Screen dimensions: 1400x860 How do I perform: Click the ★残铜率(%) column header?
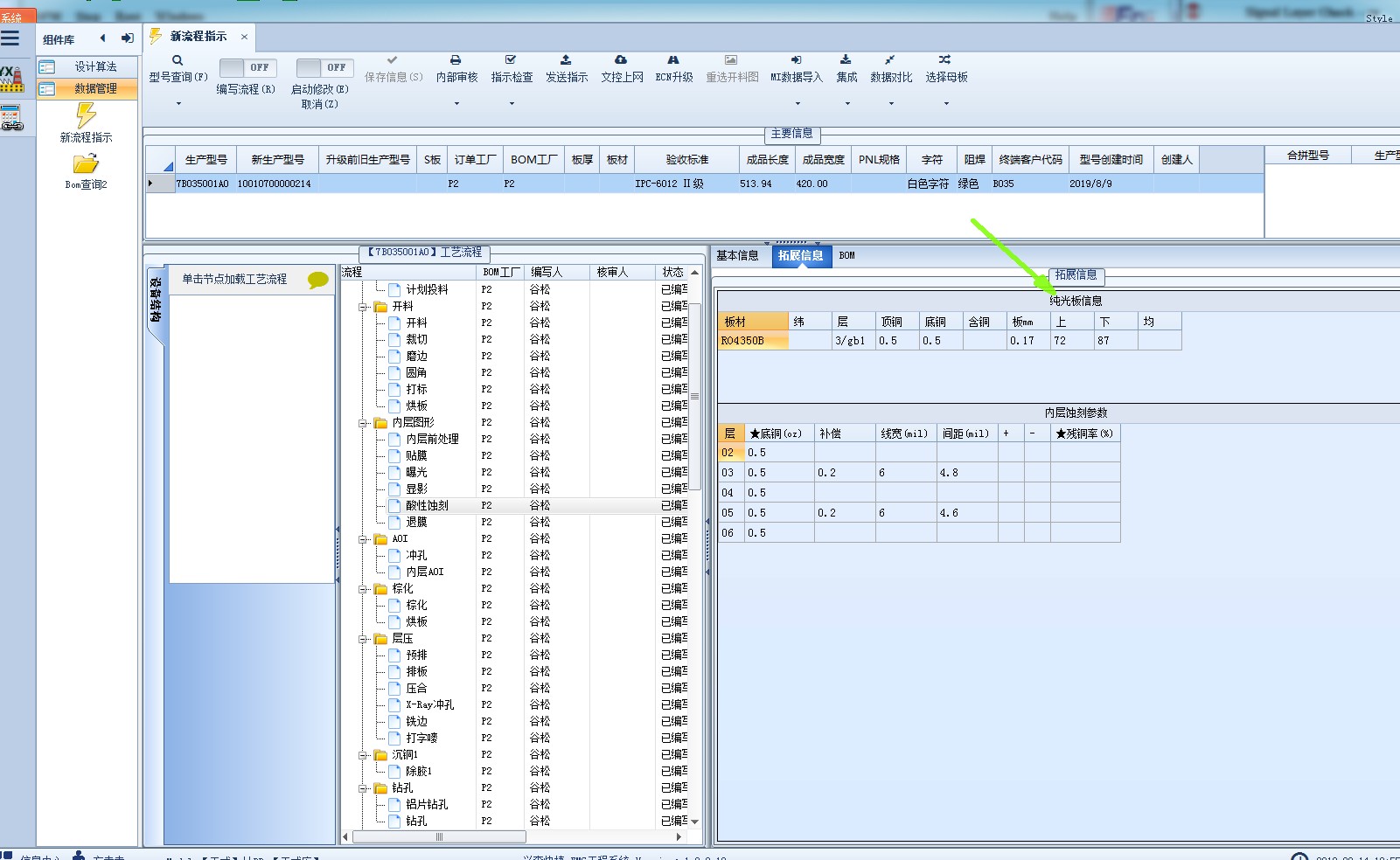tap(1084, 433)
